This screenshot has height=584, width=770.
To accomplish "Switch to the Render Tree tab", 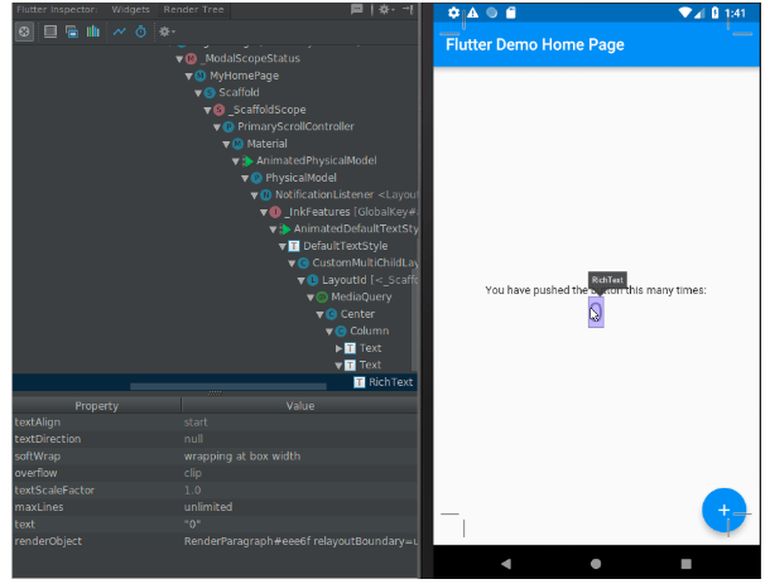I will [x=193, y=9].
